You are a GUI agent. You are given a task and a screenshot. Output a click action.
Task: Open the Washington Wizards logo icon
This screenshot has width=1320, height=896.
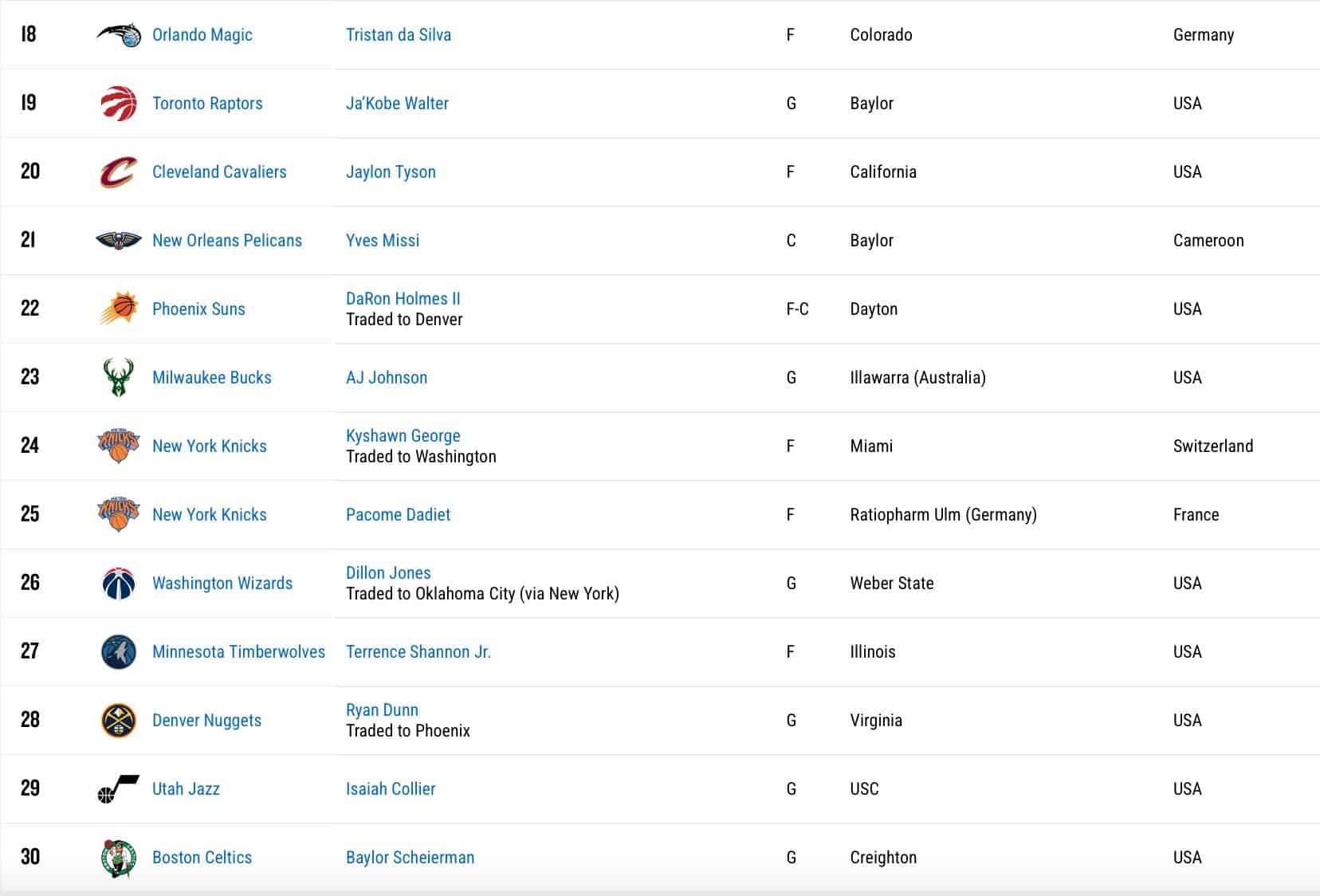tap(118, 584)
